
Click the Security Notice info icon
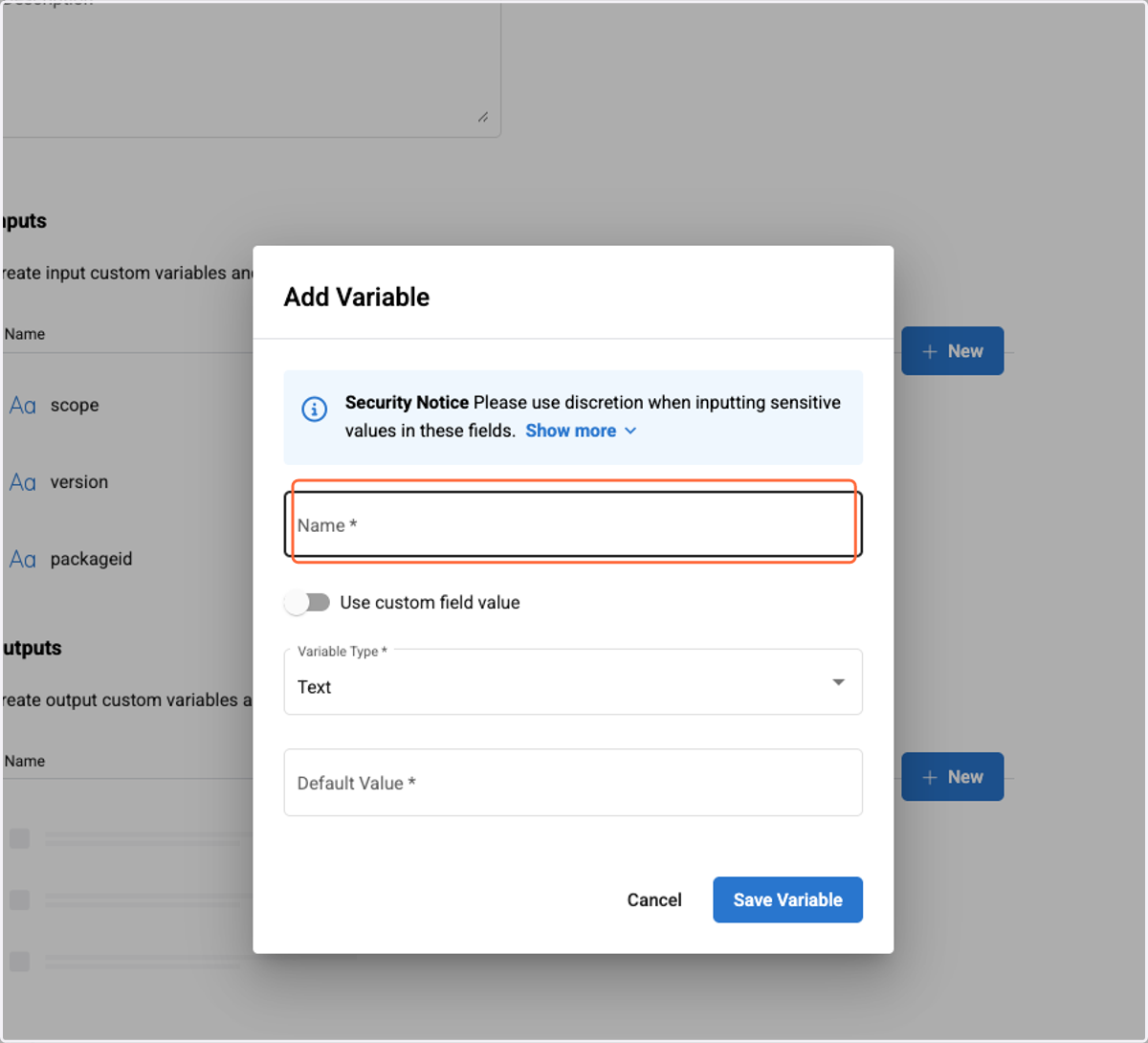314,410
